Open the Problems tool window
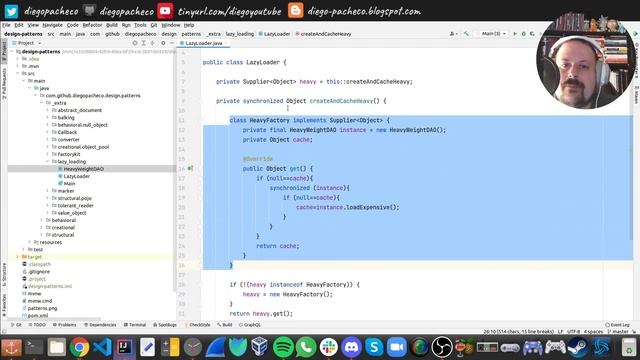 64,325
